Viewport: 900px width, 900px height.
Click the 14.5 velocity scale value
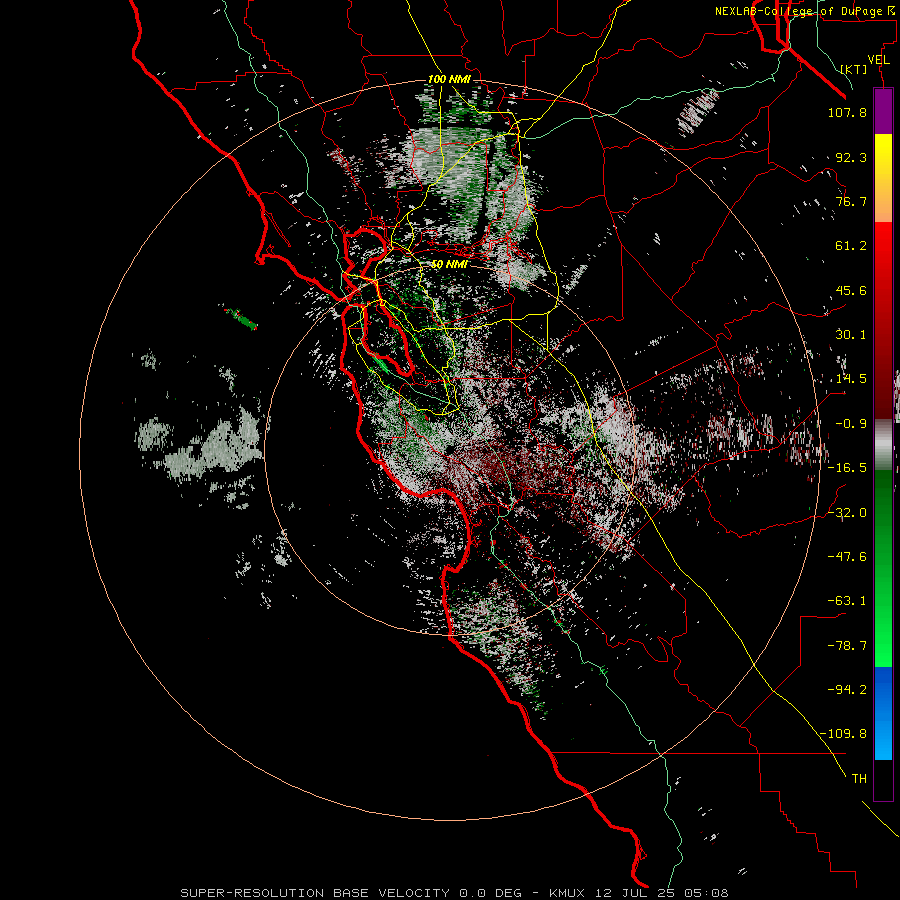click(851, 379)
